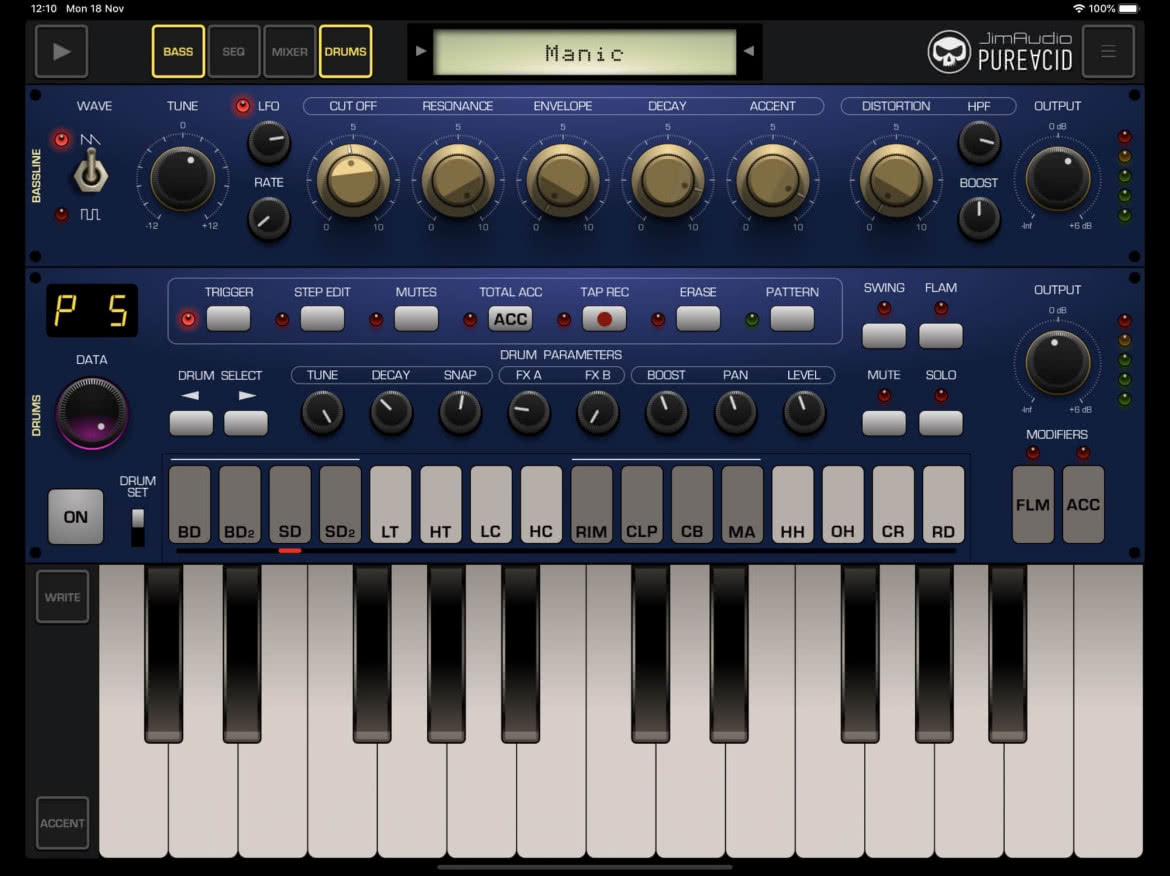1170x876 pixels.
Task: Click the LFO RATE knob
Action: pyautogui.click(x=269, y=219)
